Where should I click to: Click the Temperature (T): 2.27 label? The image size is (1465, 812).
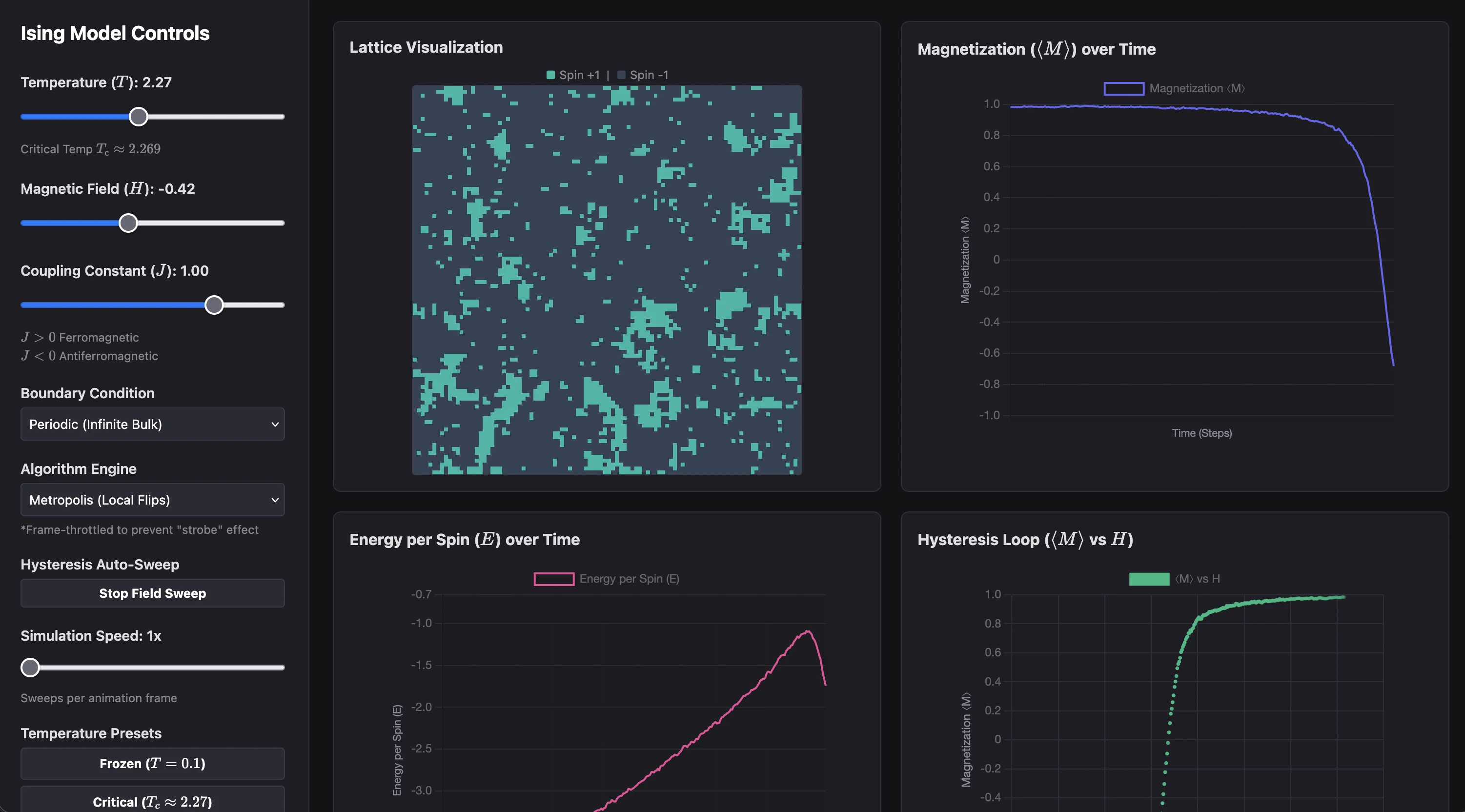(96, 82)
